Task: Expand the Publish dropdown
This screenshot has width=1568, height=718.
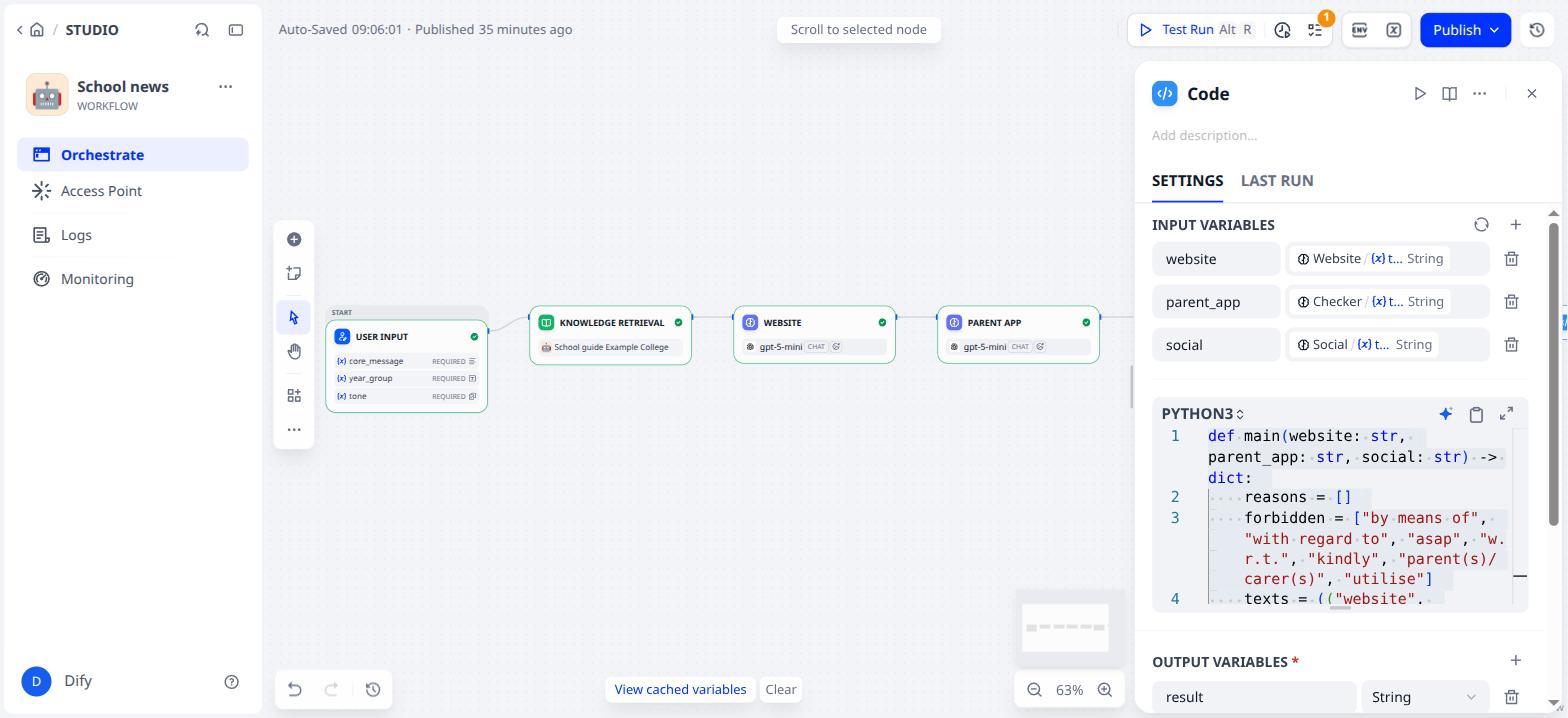Action: (x=1494, y=30)
